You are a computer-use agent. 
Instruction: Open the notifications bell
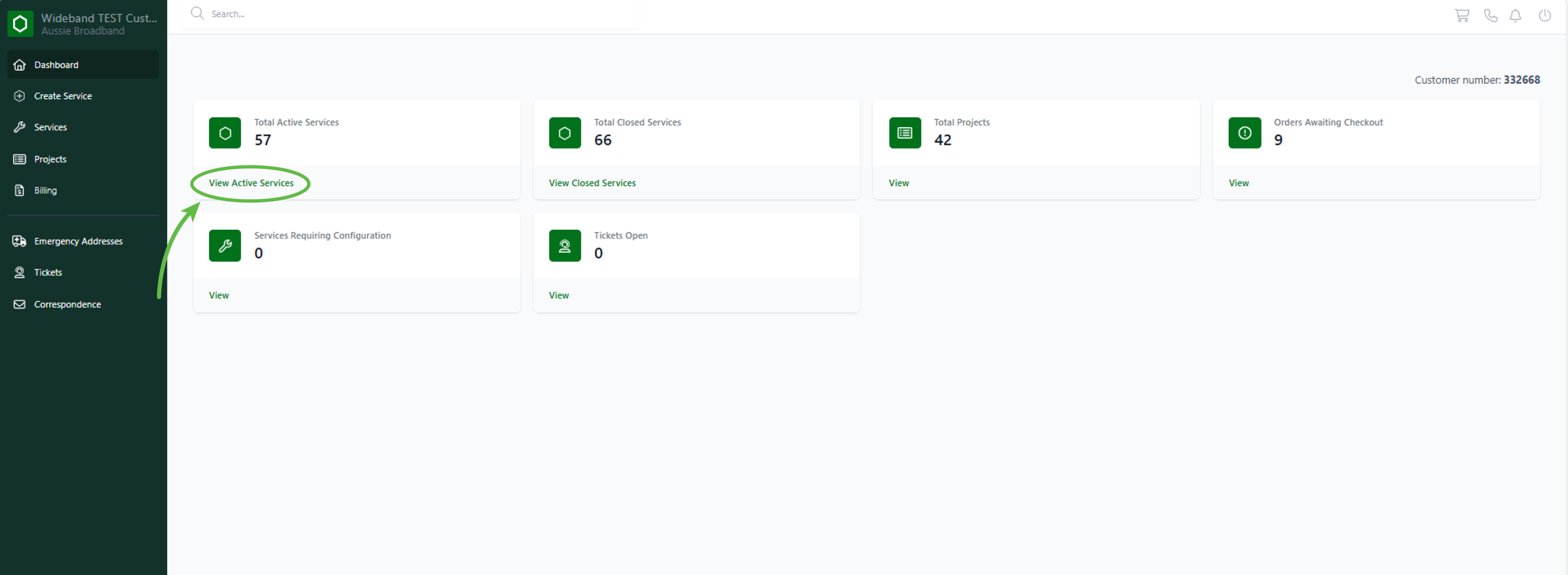coord(1515,15)
